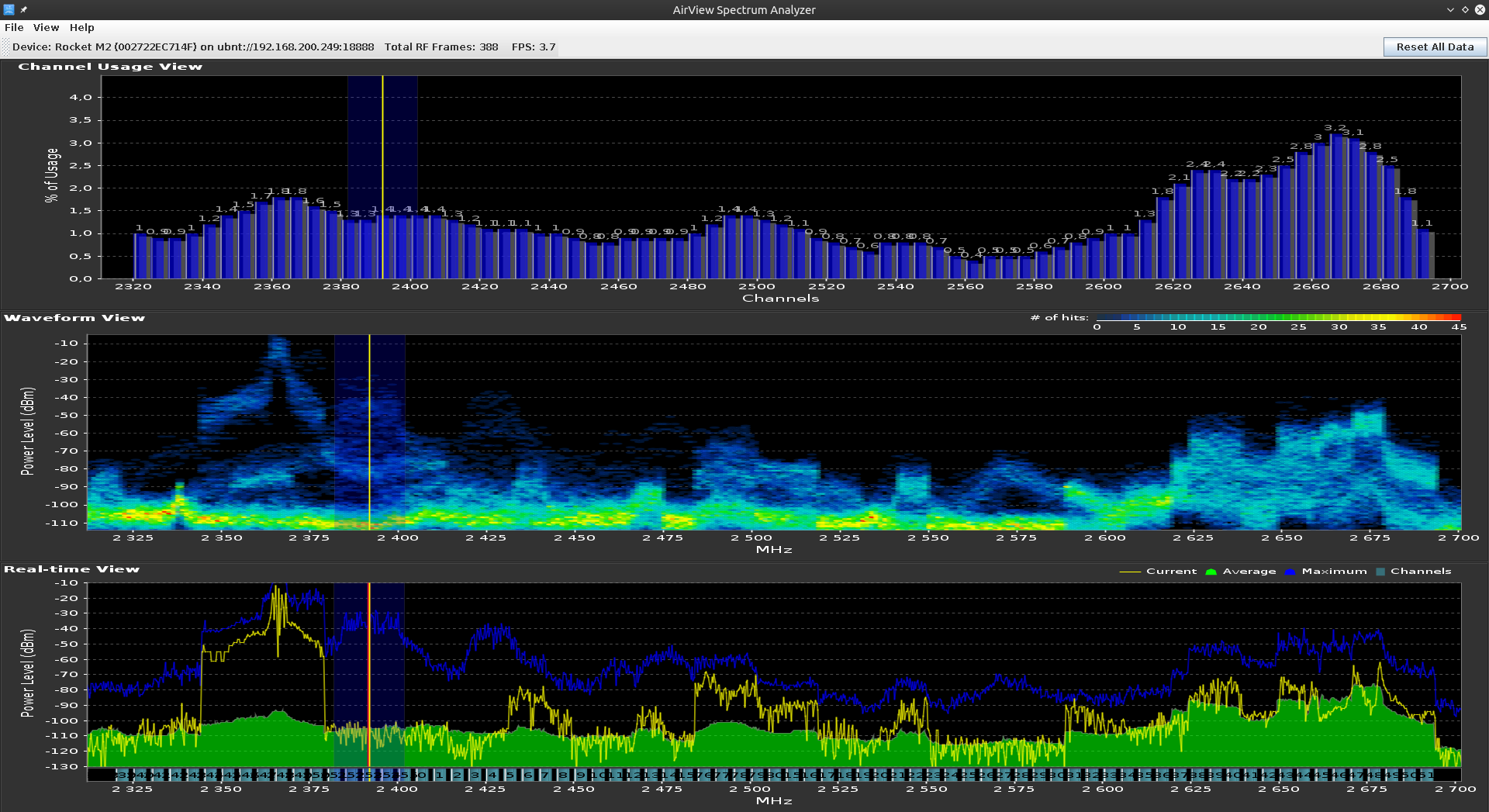
Task: Click the blue Maximum legend icon
Action: click(x=1290, y=572)
